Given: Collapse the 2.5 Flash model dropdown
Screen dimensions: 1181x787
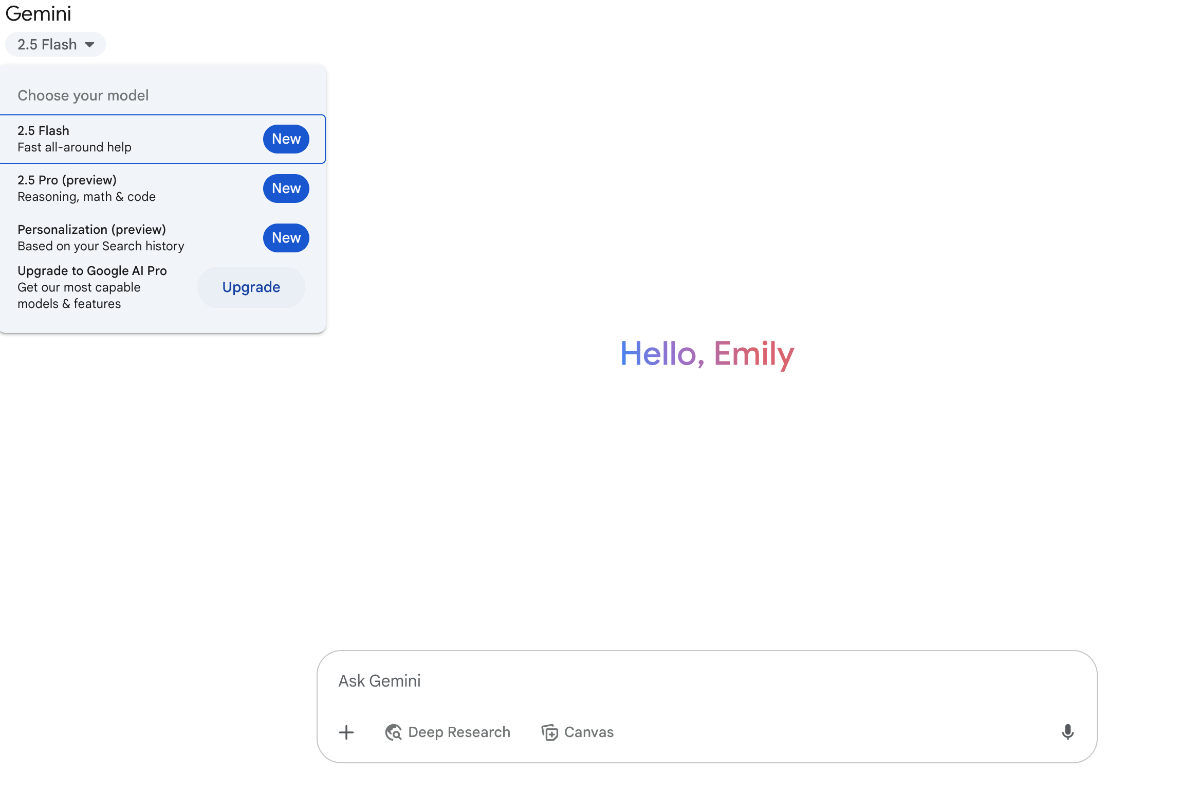Looking at the screenshot, I should [x=55, y=44].
